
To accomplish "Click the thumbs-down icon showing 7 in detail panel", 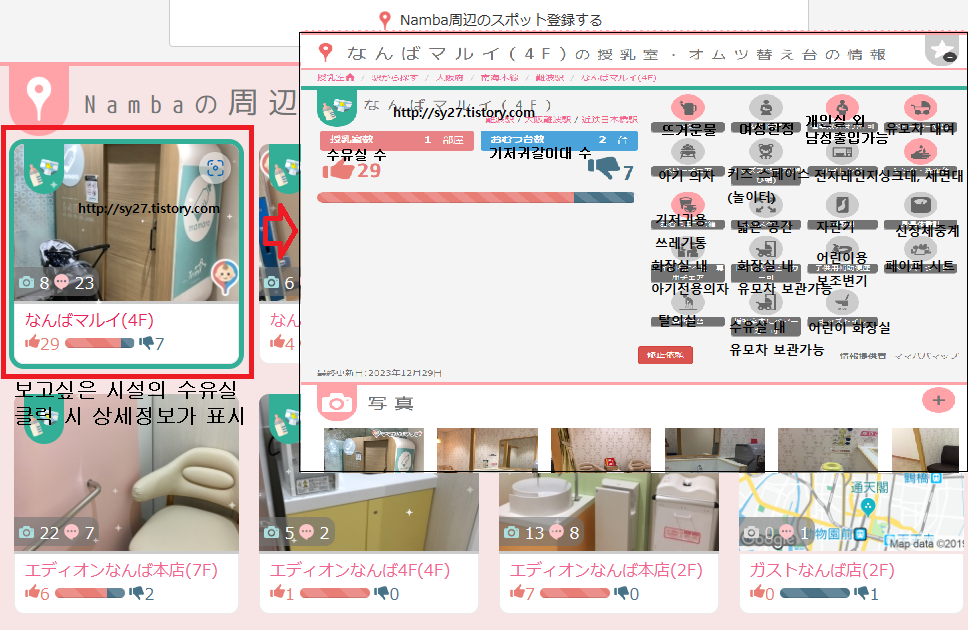I will click(603, 166).
